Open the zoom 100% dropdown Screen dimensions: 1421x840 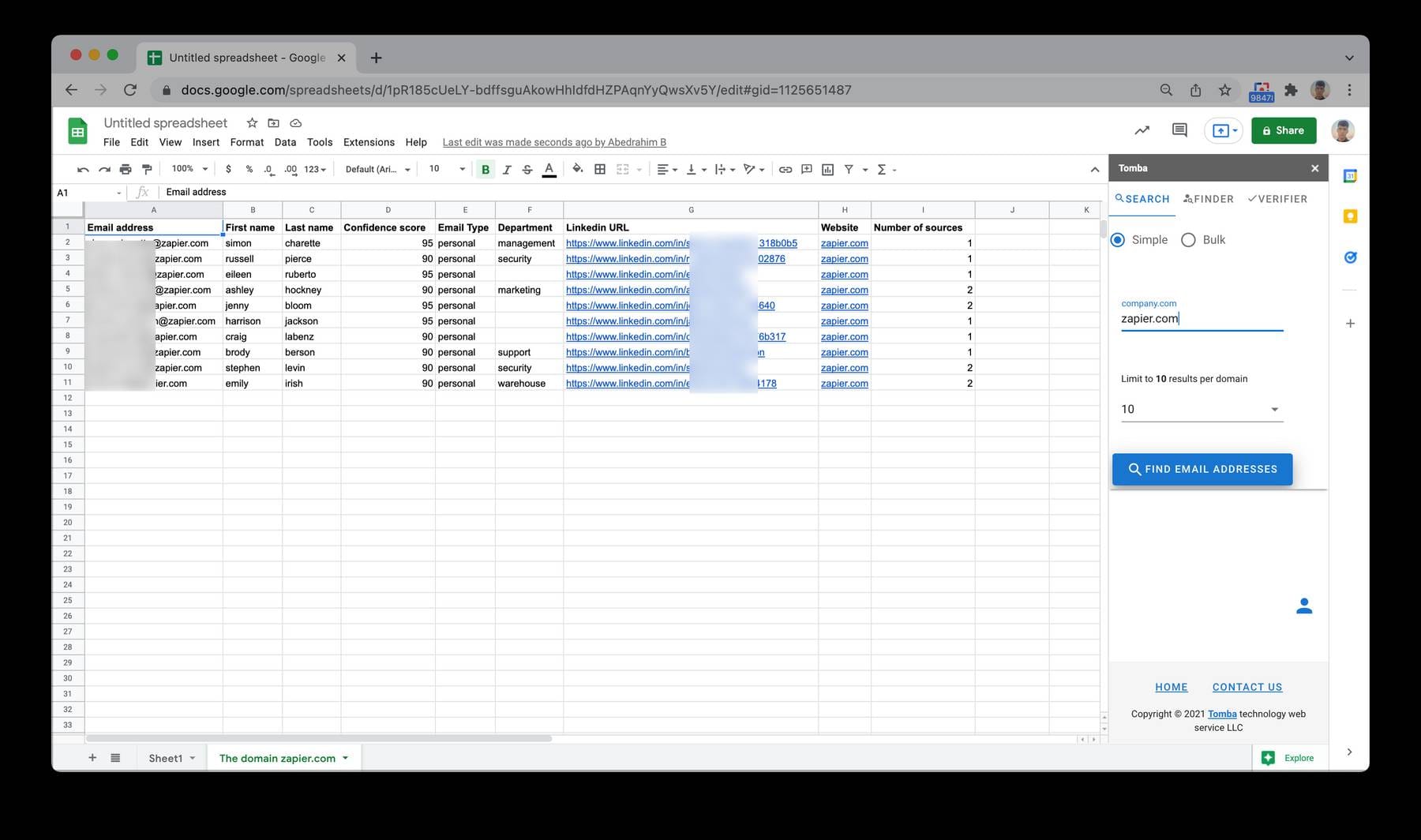[x=189, y=169]
